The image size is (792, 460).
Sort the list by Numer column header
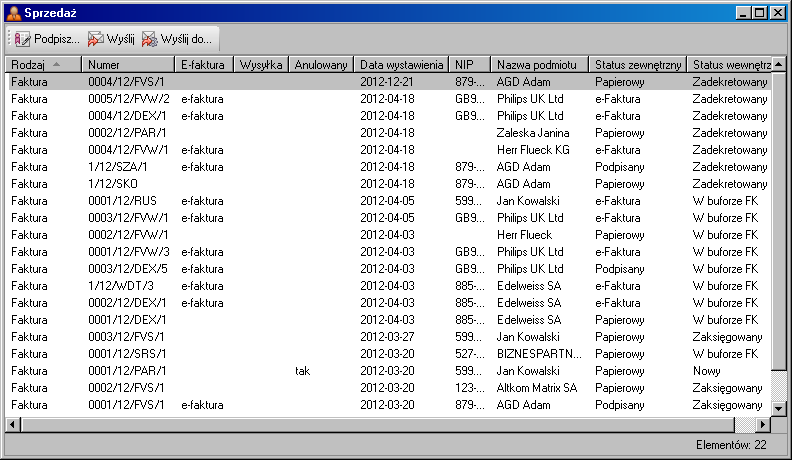click(x=126, y=64)
